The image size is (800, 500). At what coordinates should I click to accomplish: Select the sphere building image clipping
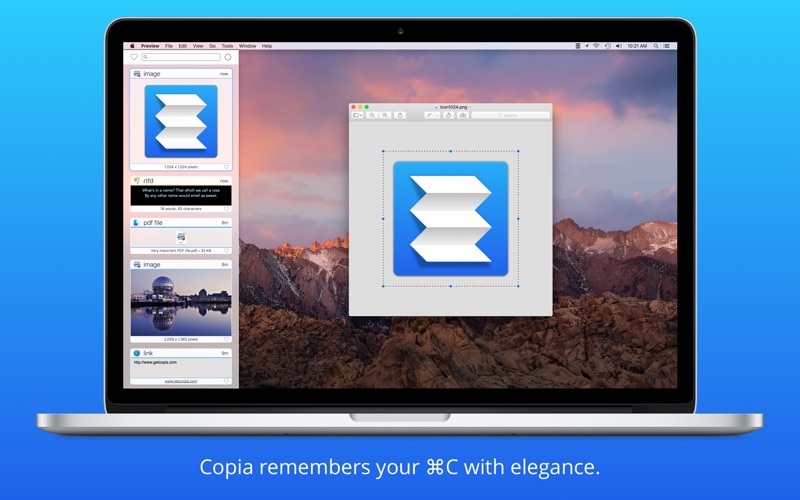pos(181,303)
